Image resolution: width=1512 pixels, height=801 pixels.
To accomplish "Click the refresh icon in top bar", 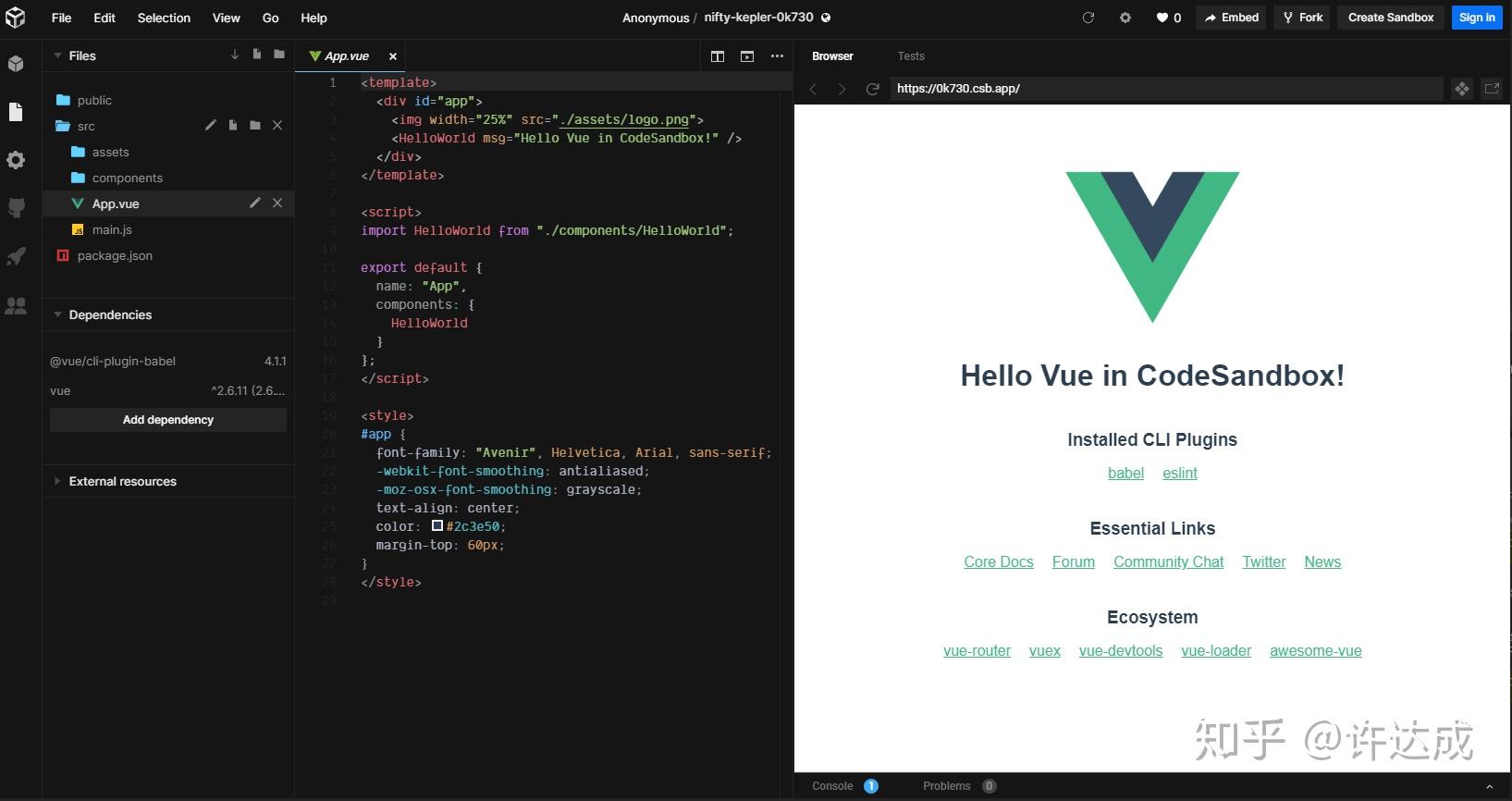I will pyautogui.click(x=1088, y=18).
